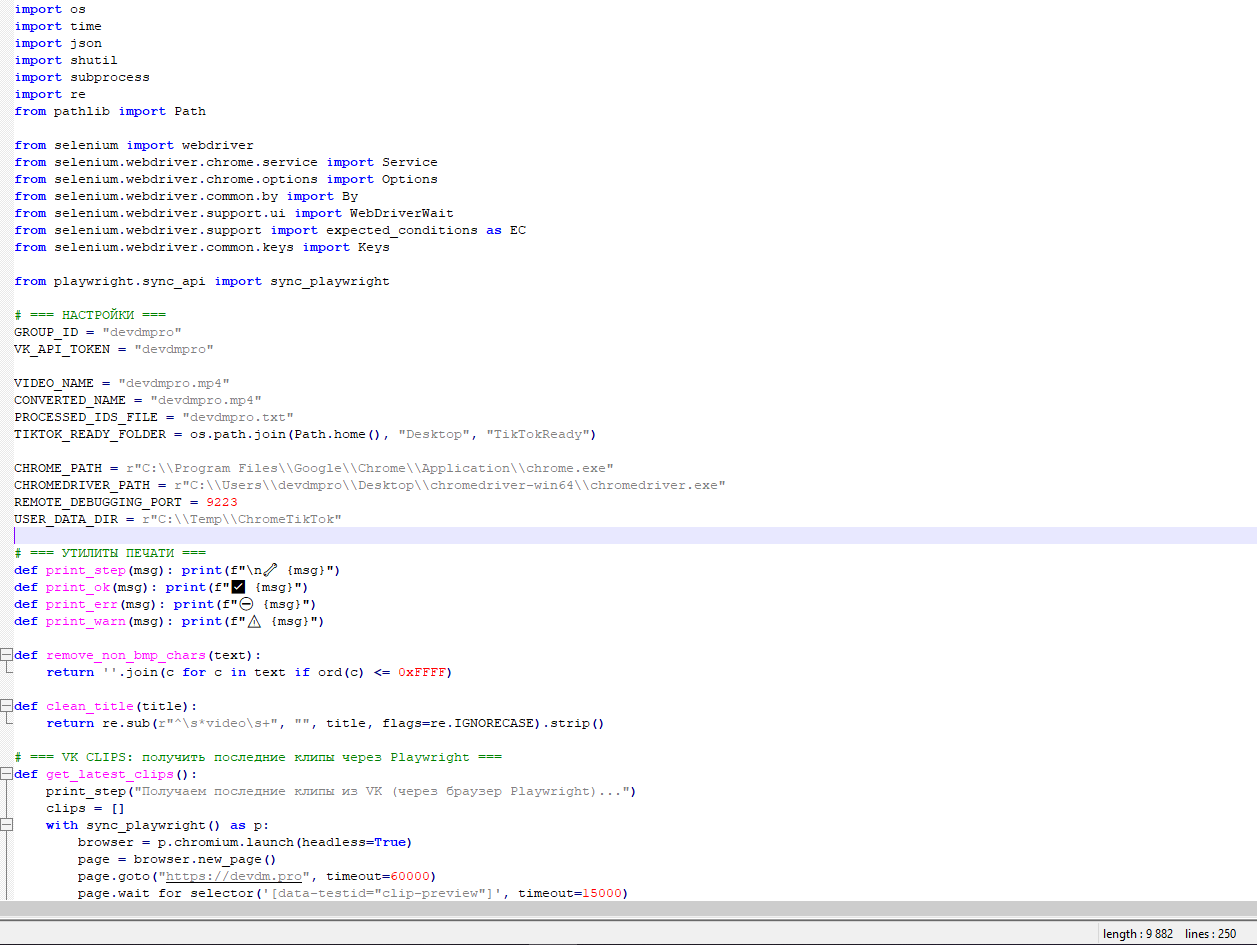Click the 'browser = p.chromium.launch' line
This screenshot has width=1257, height=945.
click(x=246, y=842)
